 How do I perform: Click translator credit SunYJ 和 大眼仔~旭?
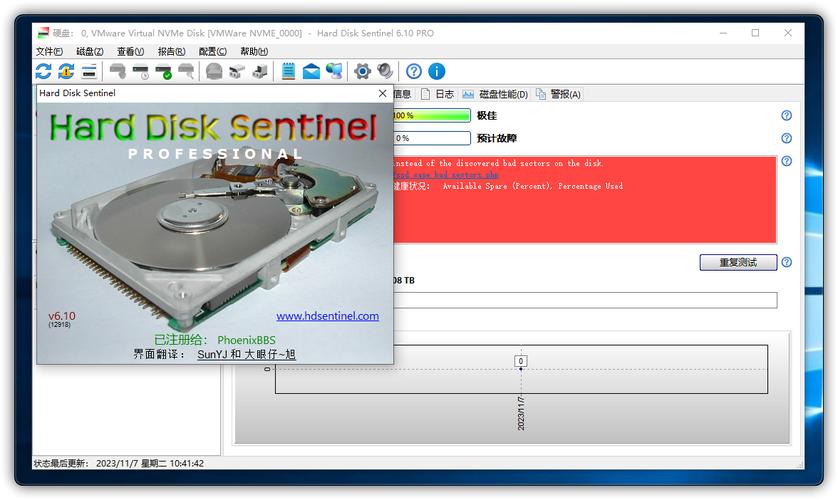[x=246, y=354]
